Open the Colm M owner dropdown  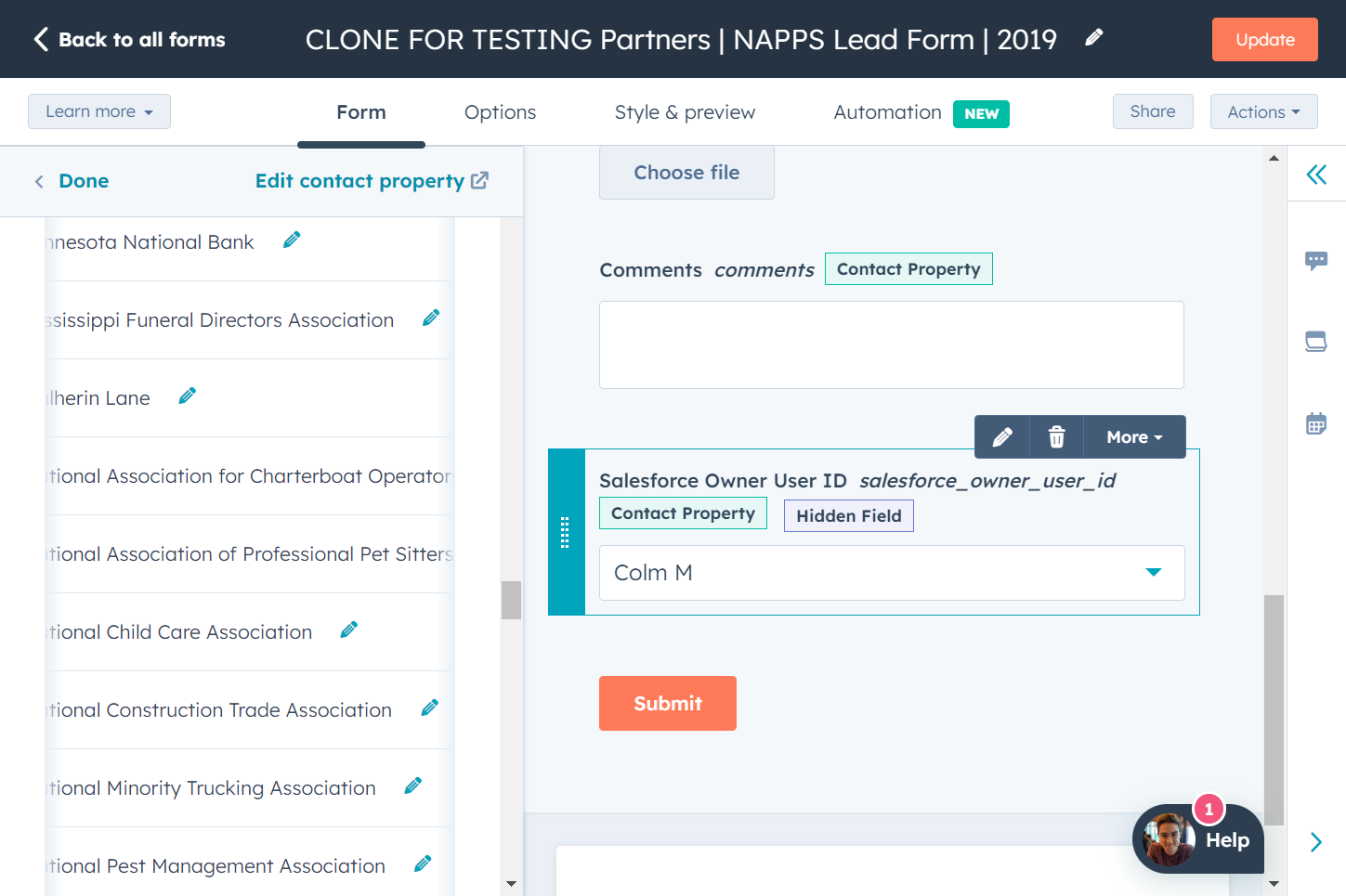[892, 573]
